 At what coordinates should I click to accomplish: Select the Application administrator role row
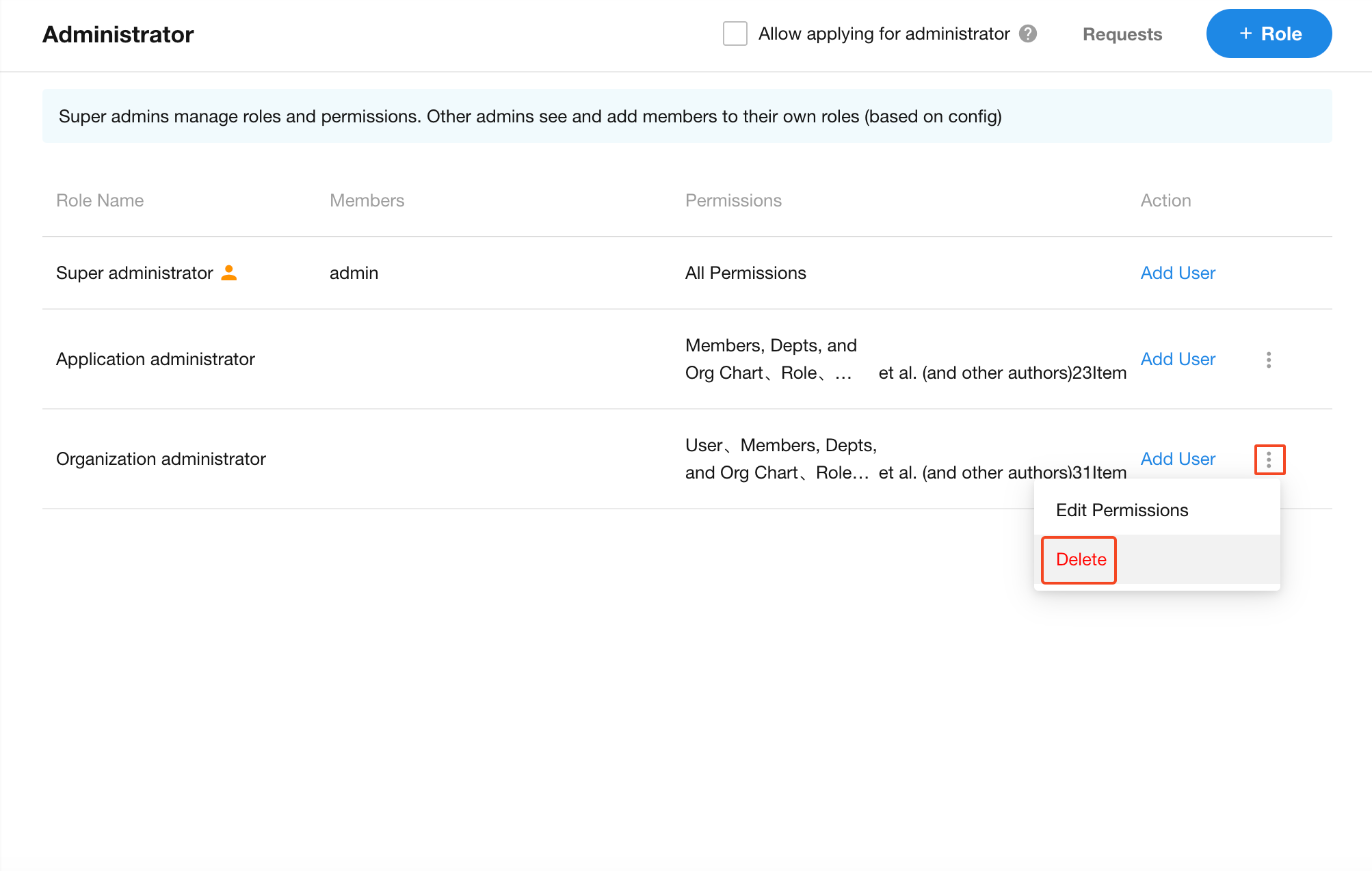[x=155, y=359]
